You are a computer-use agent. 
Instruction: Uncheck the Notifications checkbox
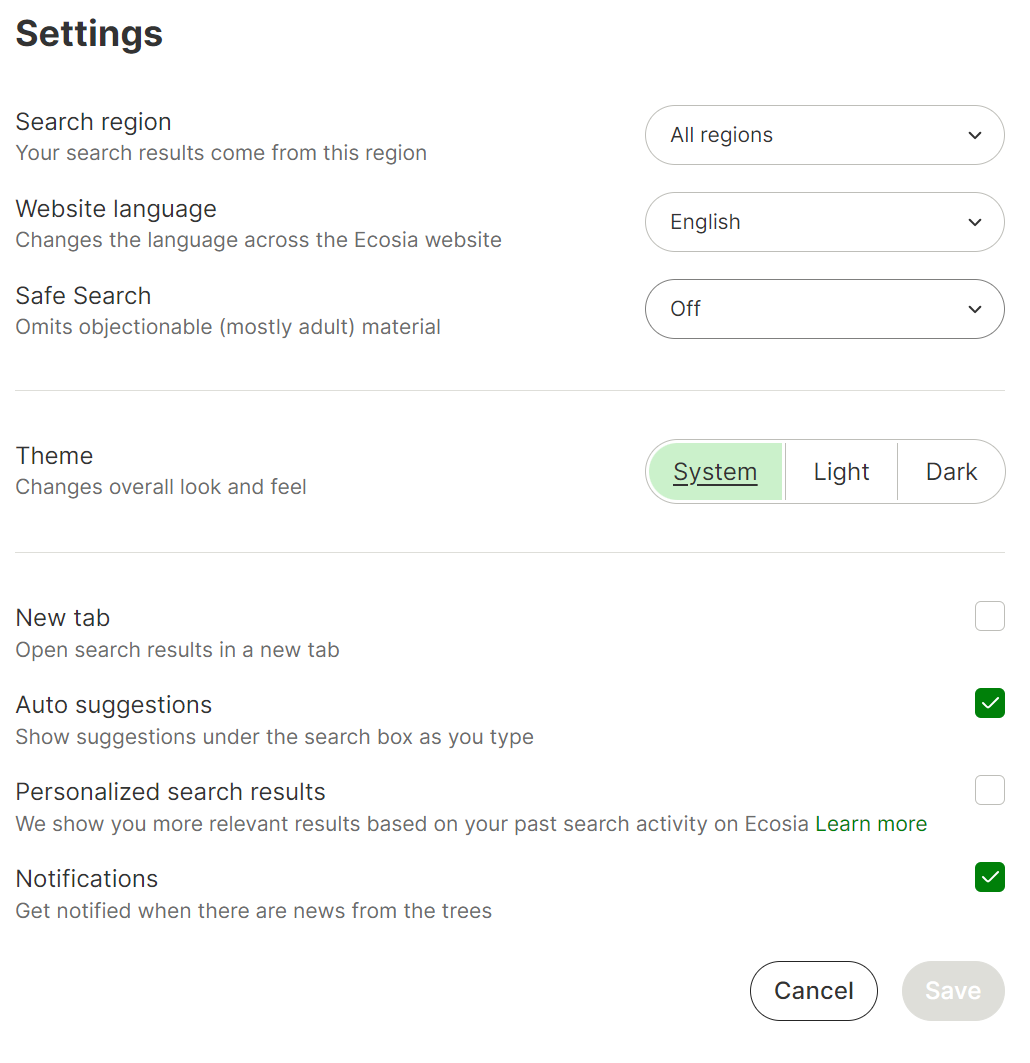[989, 878]
